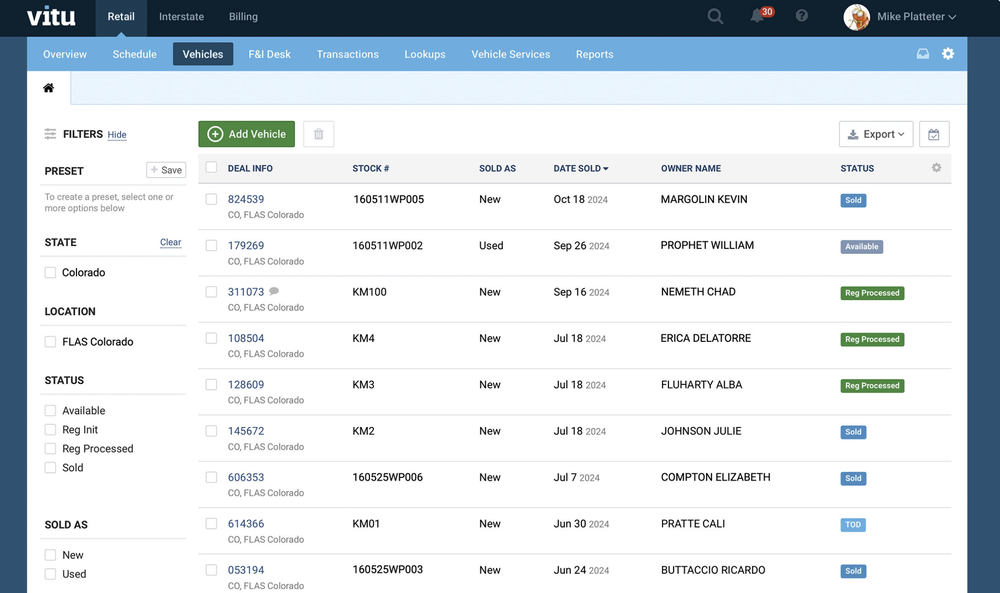This screenshot has height=593, width=1000.
Task: Open help using the question mark icon
Action: [x=801, y=16]
